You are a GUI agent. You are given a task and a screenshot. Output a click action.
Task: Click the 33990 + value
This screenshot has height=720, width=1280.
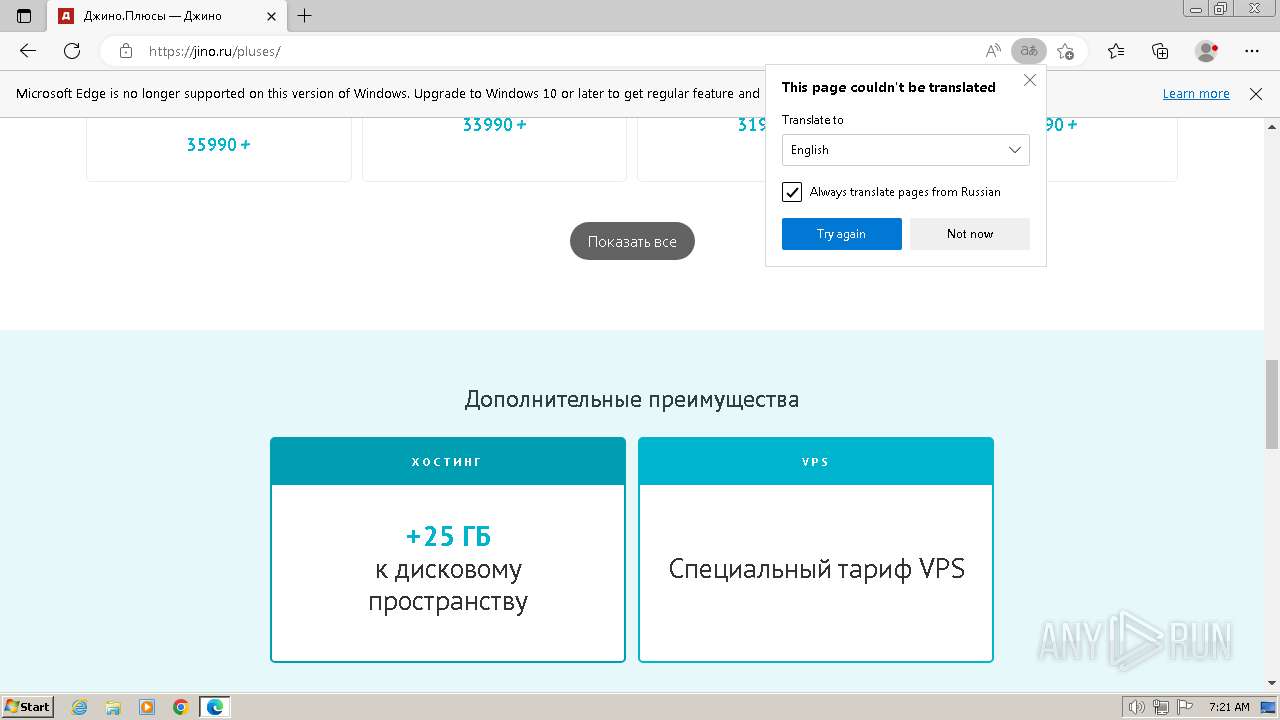point(494,125)
